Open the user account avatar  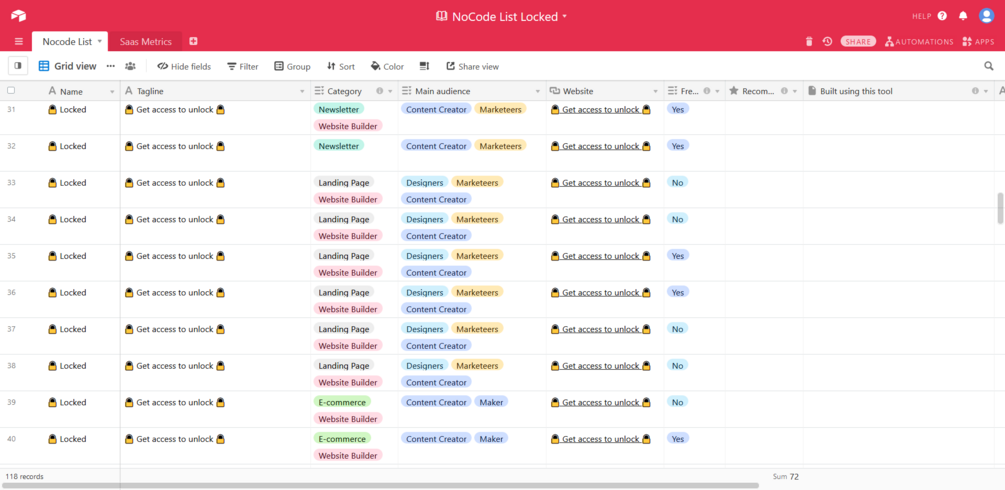pyautogui.click(x=986, y=16)
